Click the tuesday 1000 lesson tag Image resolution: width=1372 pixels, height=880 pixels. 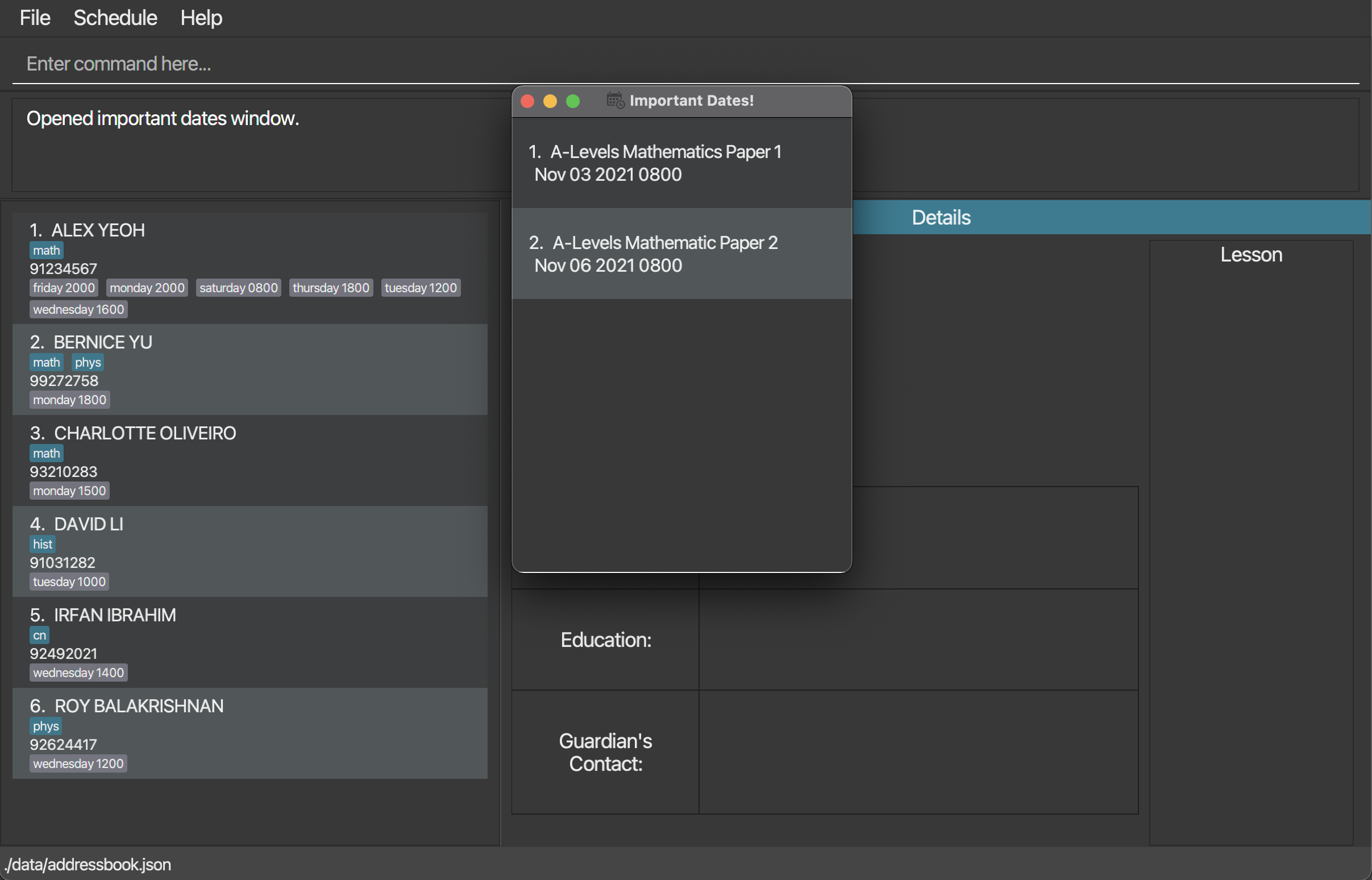(70, 581)
